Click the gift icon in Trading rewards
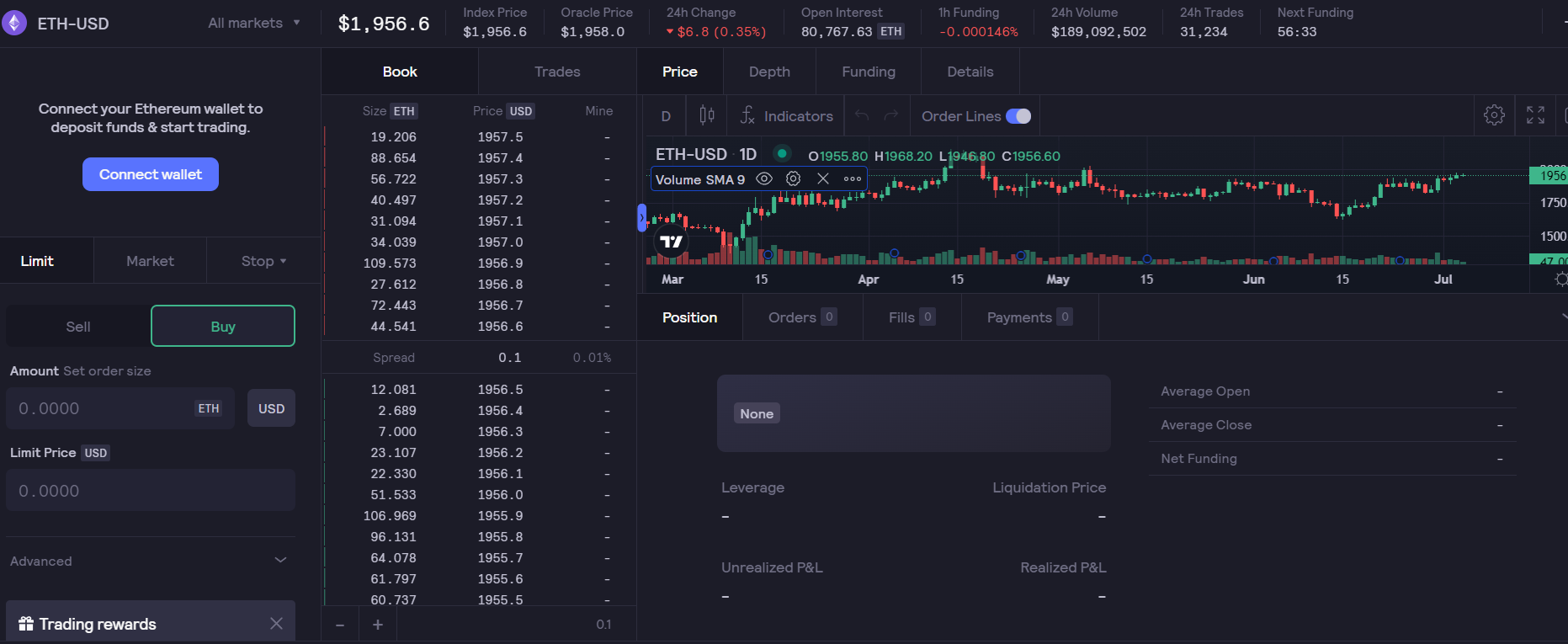 pos(26,624)
